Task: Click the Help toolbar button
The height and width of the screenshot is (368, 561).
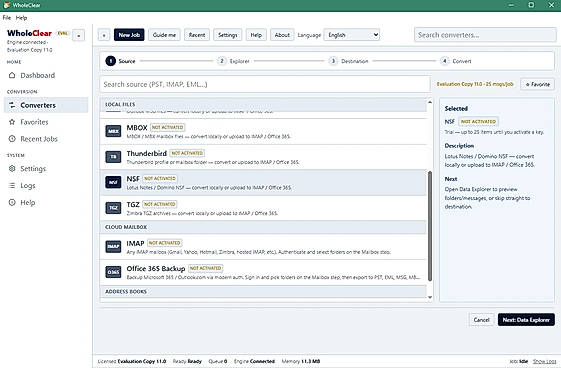Action: (x=256, y=35)
